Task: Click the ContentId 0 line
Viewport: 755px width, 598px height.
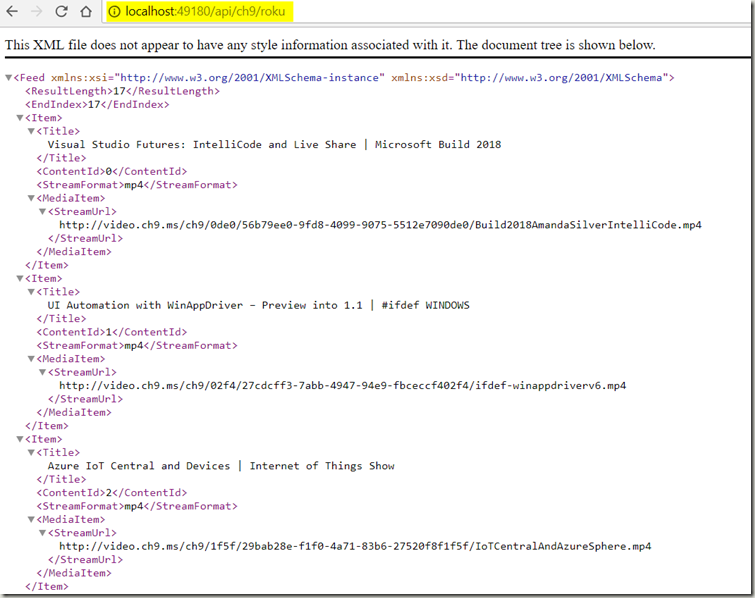Action: coord(112,171)
